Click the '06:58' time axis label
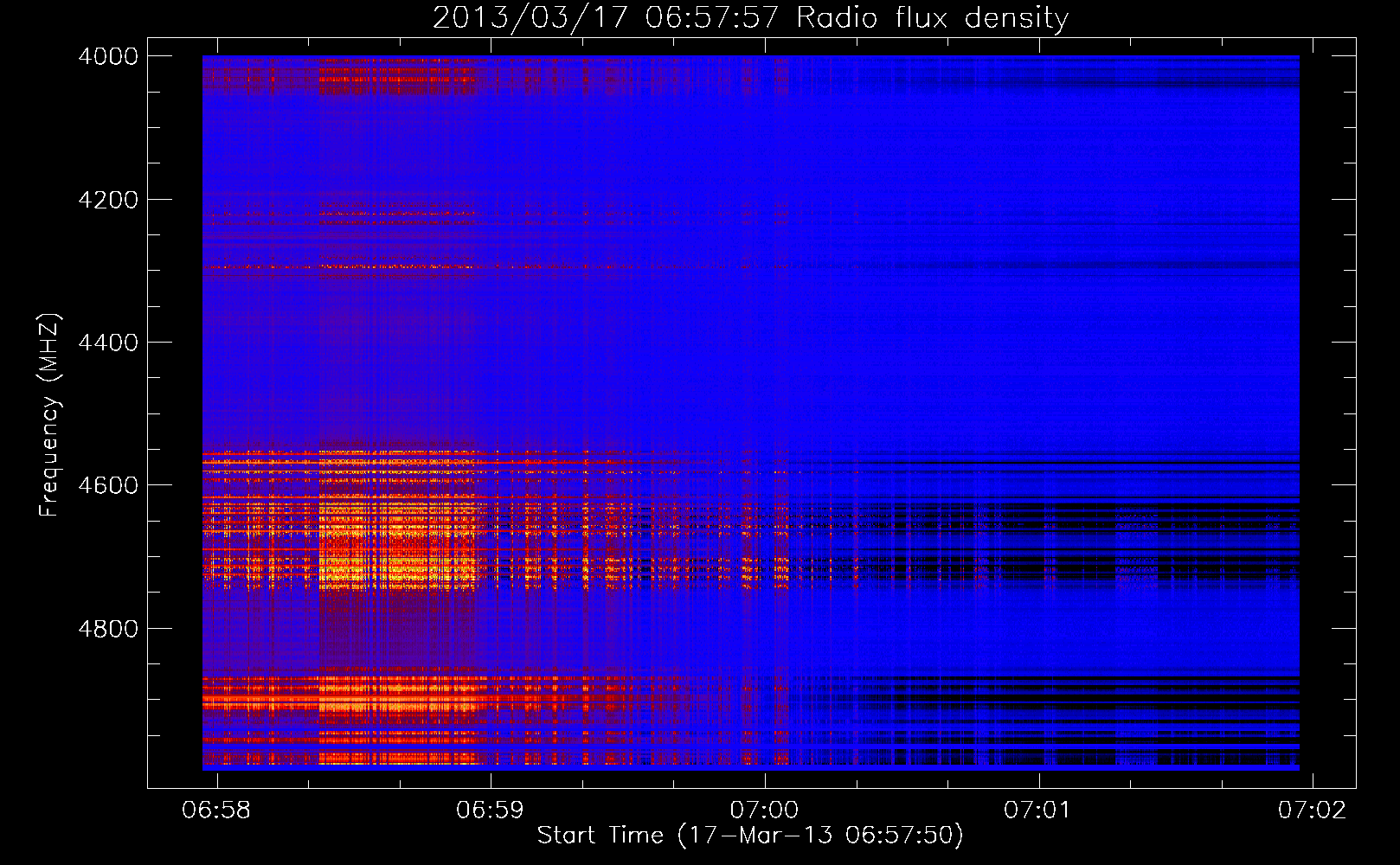Viewport: 1400px width, 865px height. tap(216, 810)
